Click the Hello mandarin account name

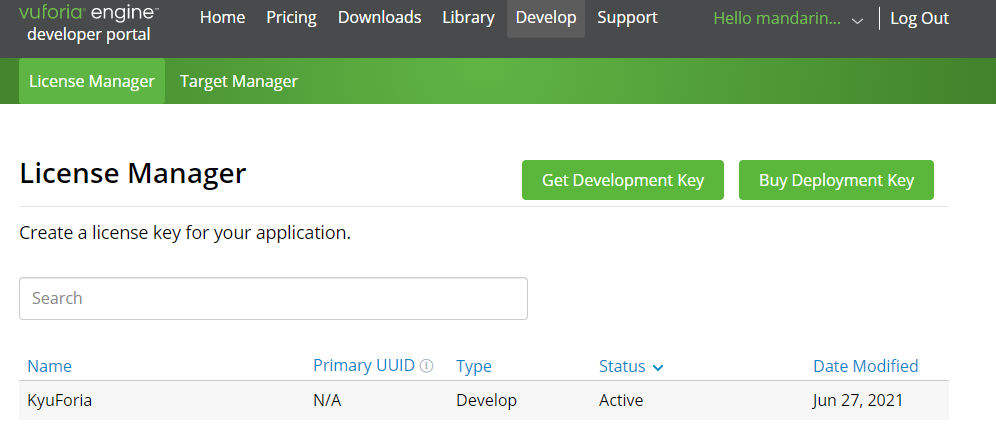coord(778,19)
